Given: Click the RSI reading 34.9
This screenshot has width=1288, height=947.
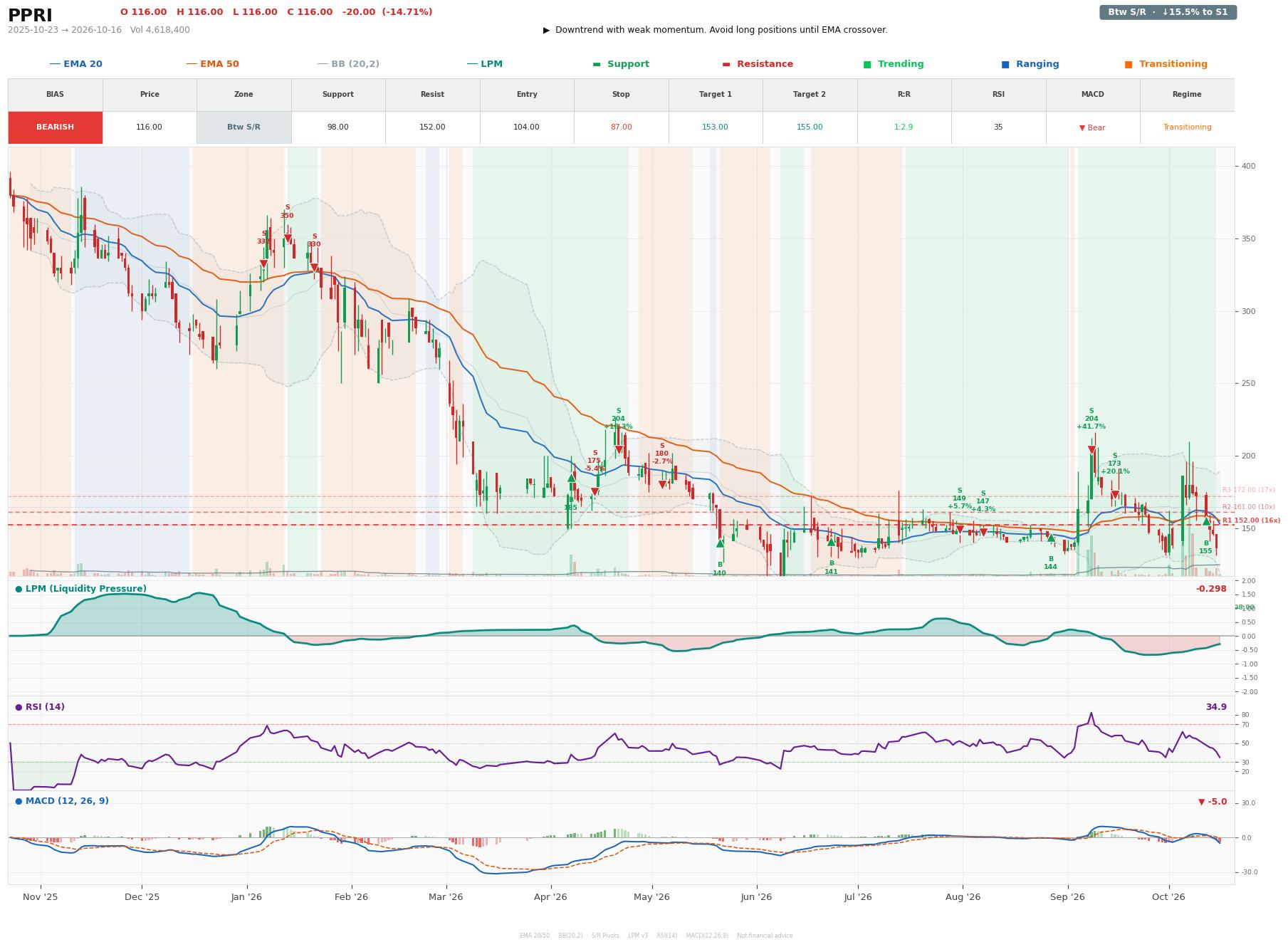Looking at the screenshot, I should click(1216, 707).
